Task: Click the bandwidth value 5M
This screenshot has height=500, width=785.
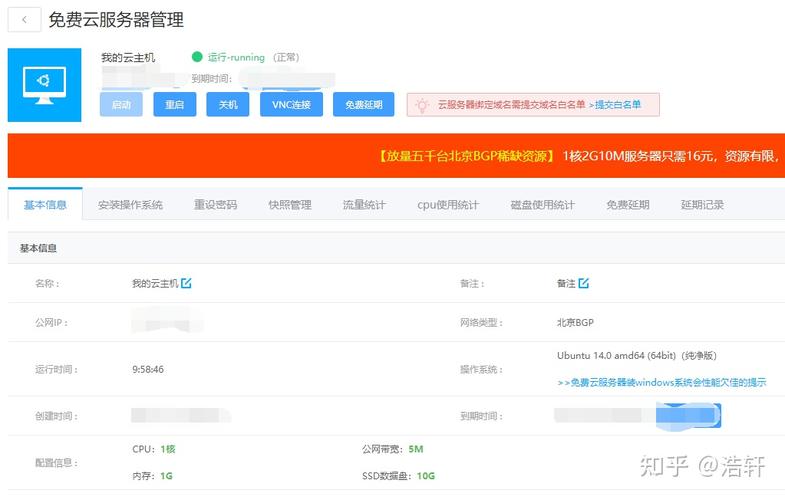Action: click(416, 449)
